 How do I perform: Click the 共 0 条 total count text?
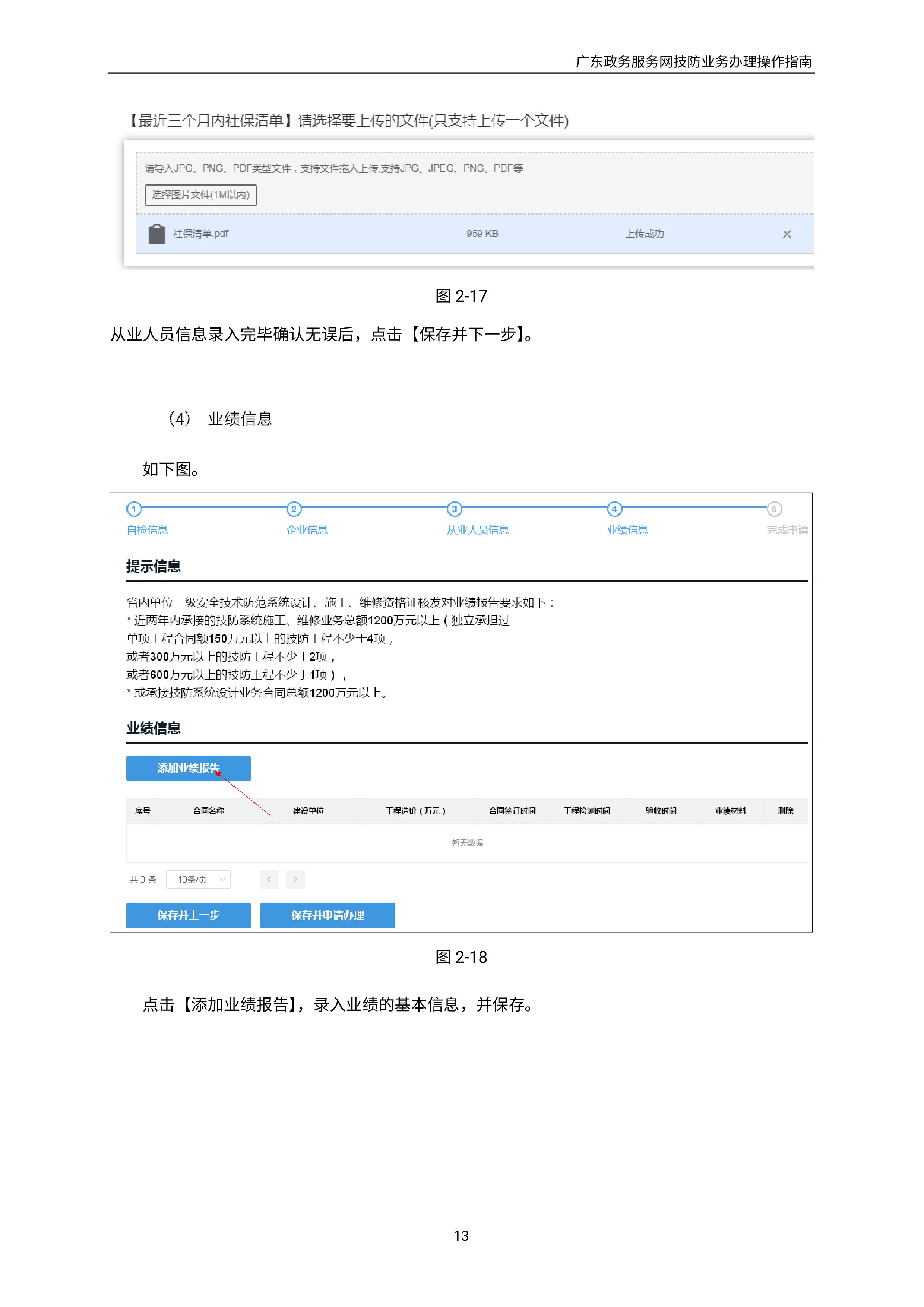click(142, 879)
